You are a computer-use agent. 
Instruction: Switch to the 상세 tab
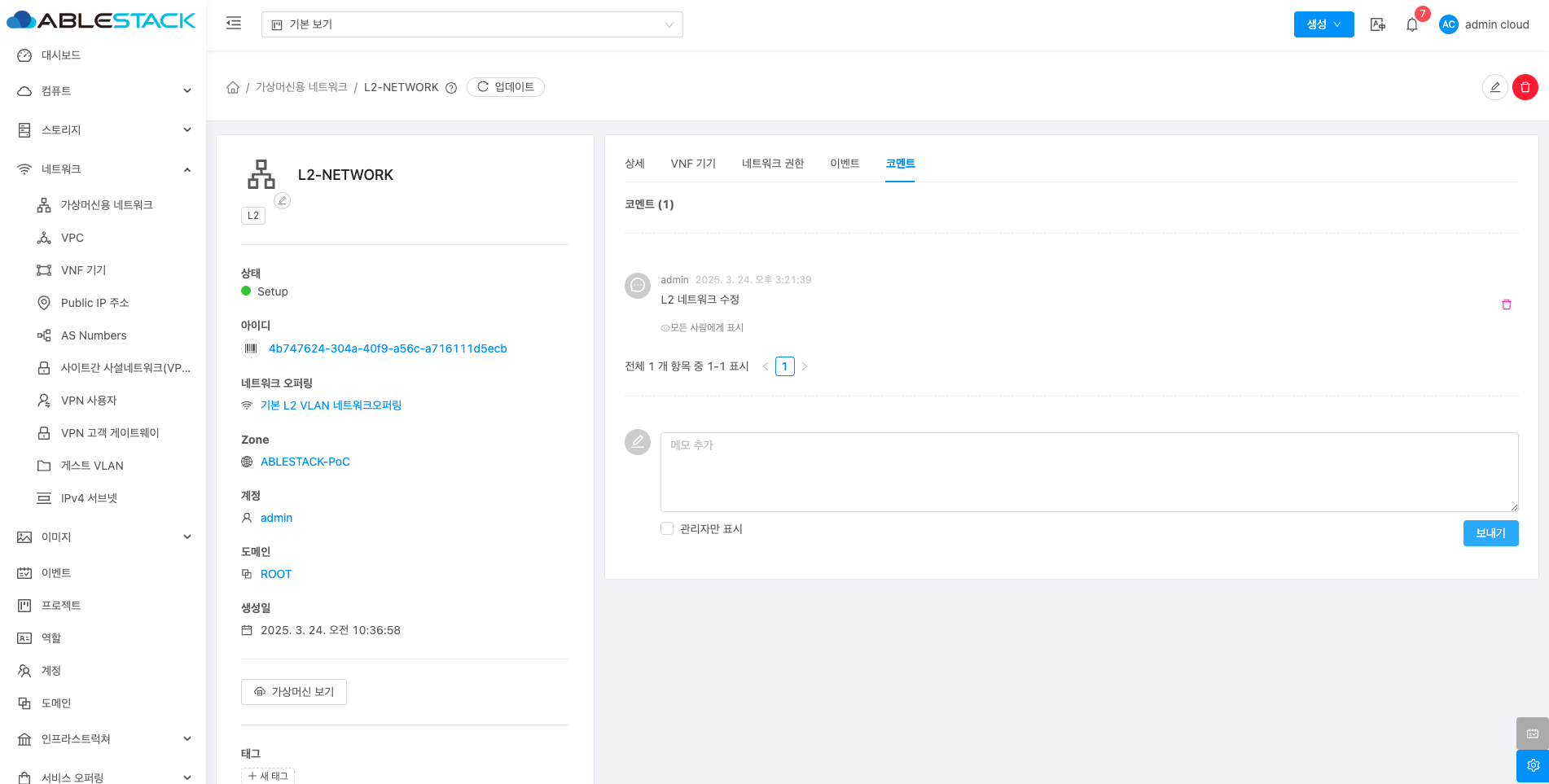[x=634, y=164]
